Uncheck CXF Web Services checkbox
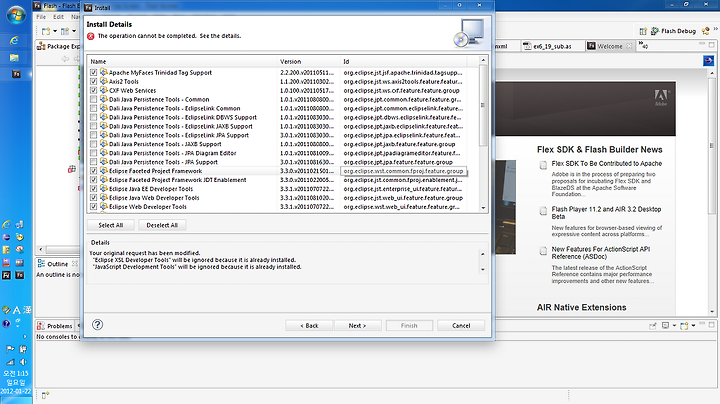Image resolution: width=720 pixels, height=404 pixels. coord(94,90)
